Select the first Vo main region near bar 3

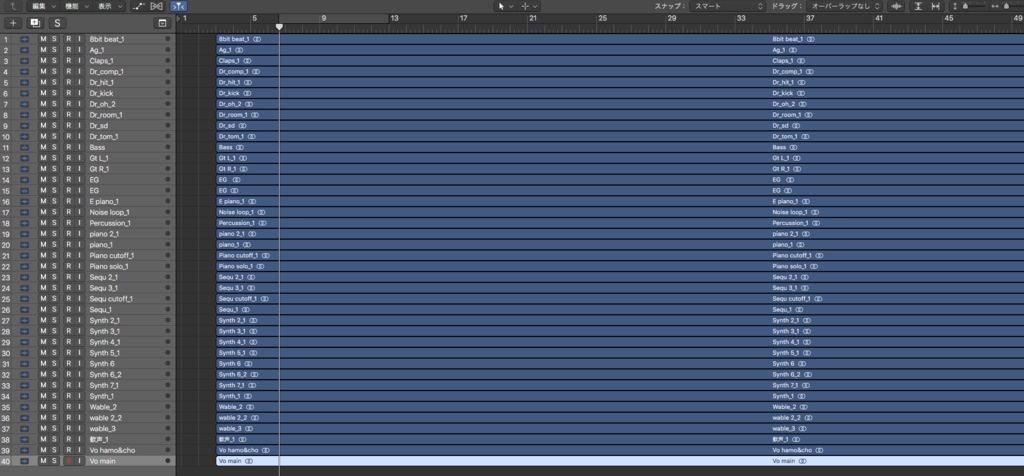[x=493, y=461]
